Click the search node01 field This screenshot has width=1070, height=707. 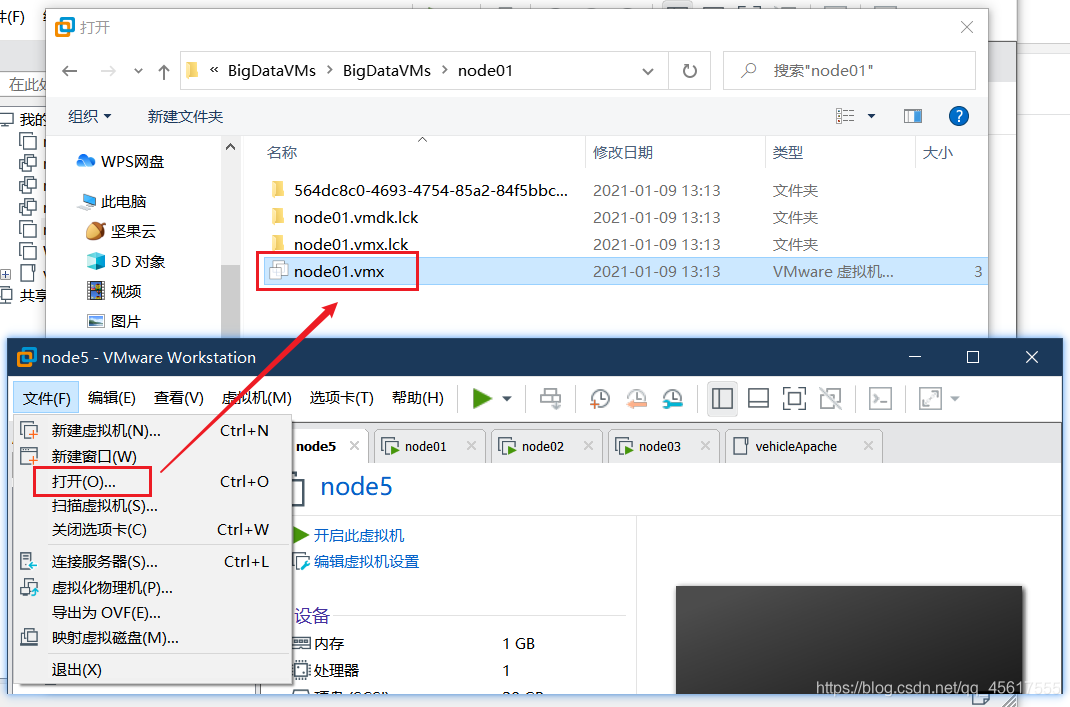click(x=849, y=71)
